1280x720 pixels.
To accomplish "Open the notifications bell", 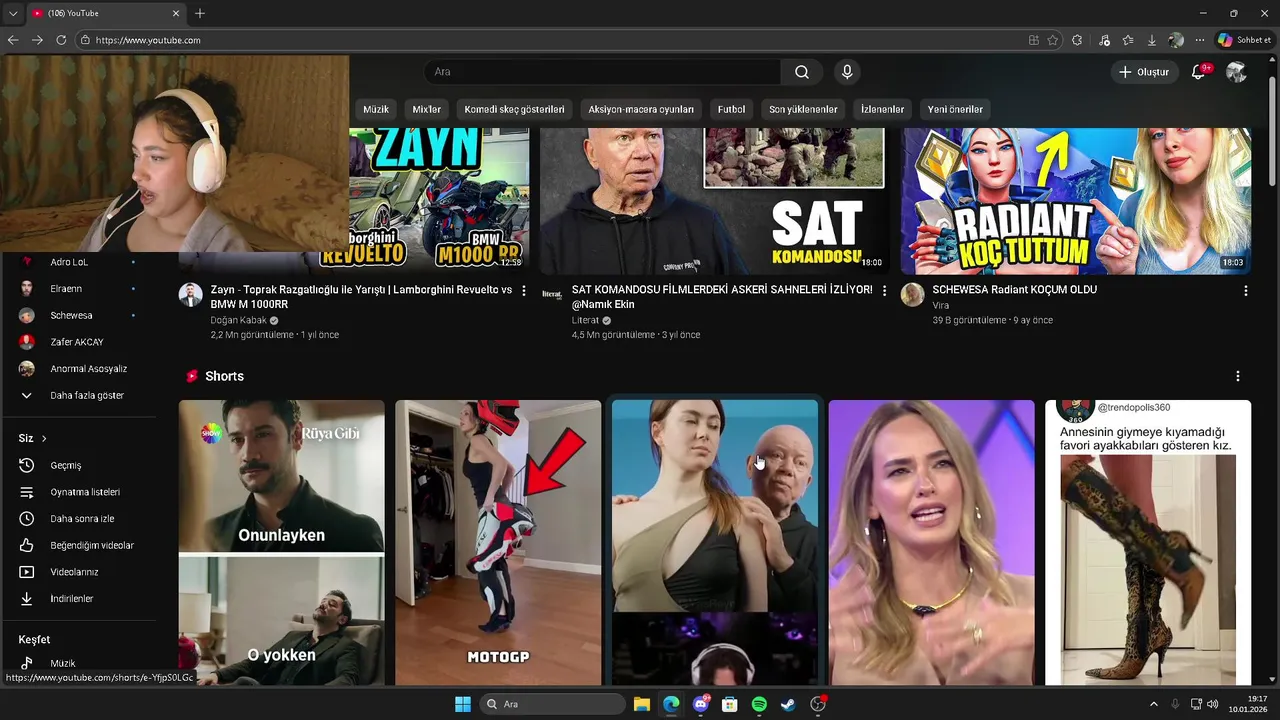I will tap(1198, 72).
